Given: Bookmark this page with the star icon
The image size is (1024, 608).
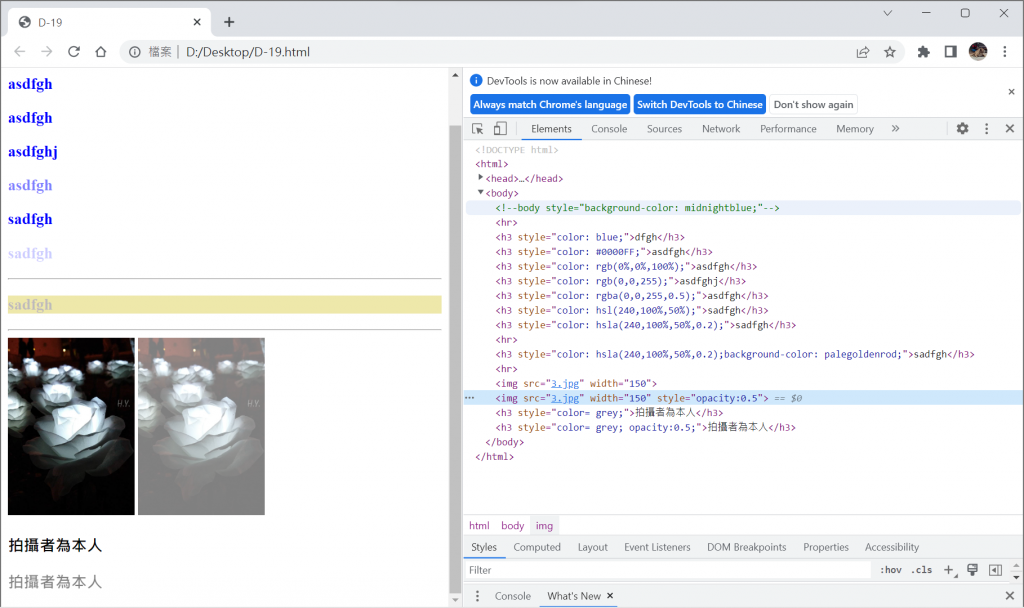Looking at the screenshot, I should click(889, 52).
